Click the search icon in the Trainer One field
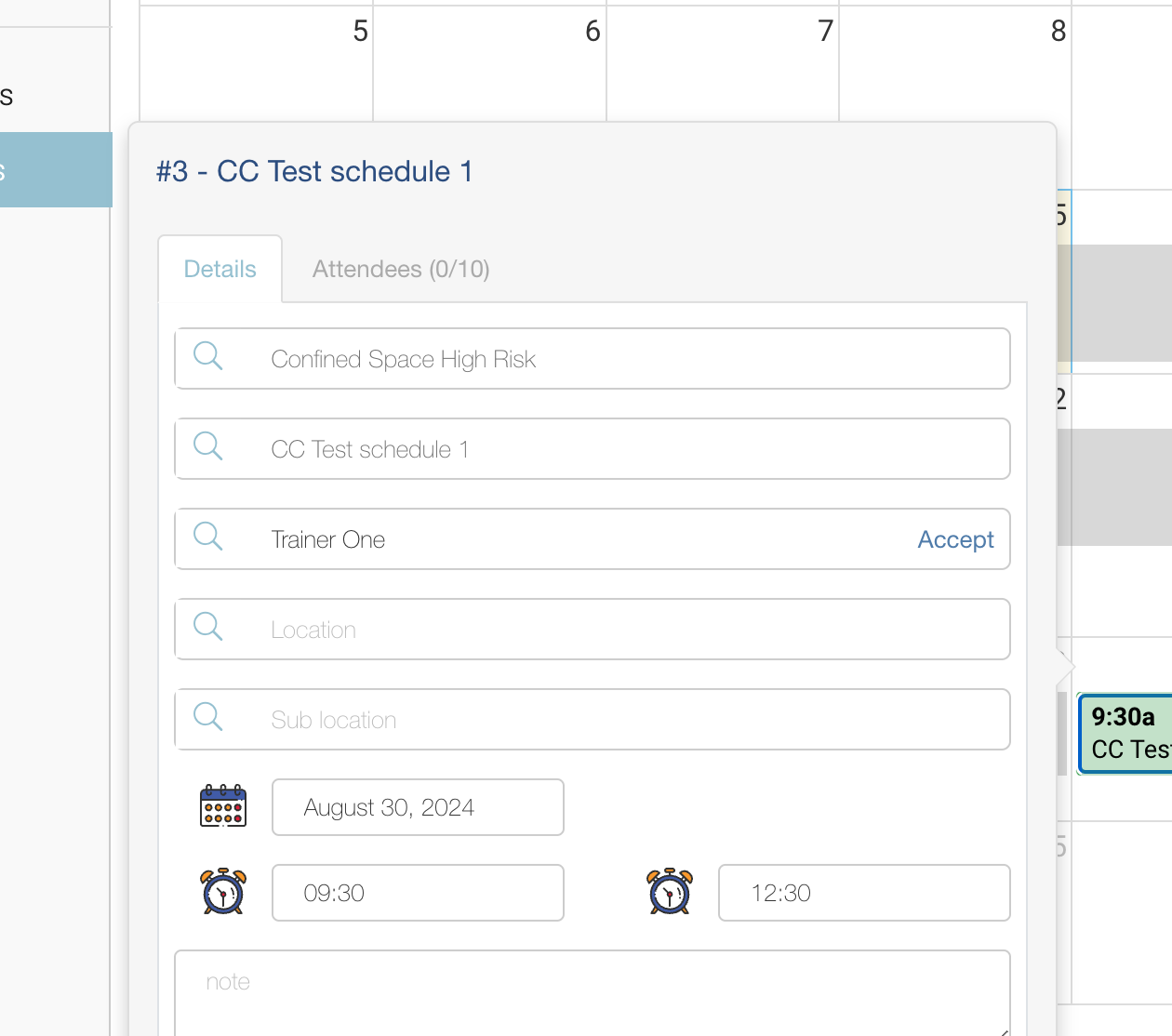Screen dimensions: 1172x1036 (x=208, y=537)
